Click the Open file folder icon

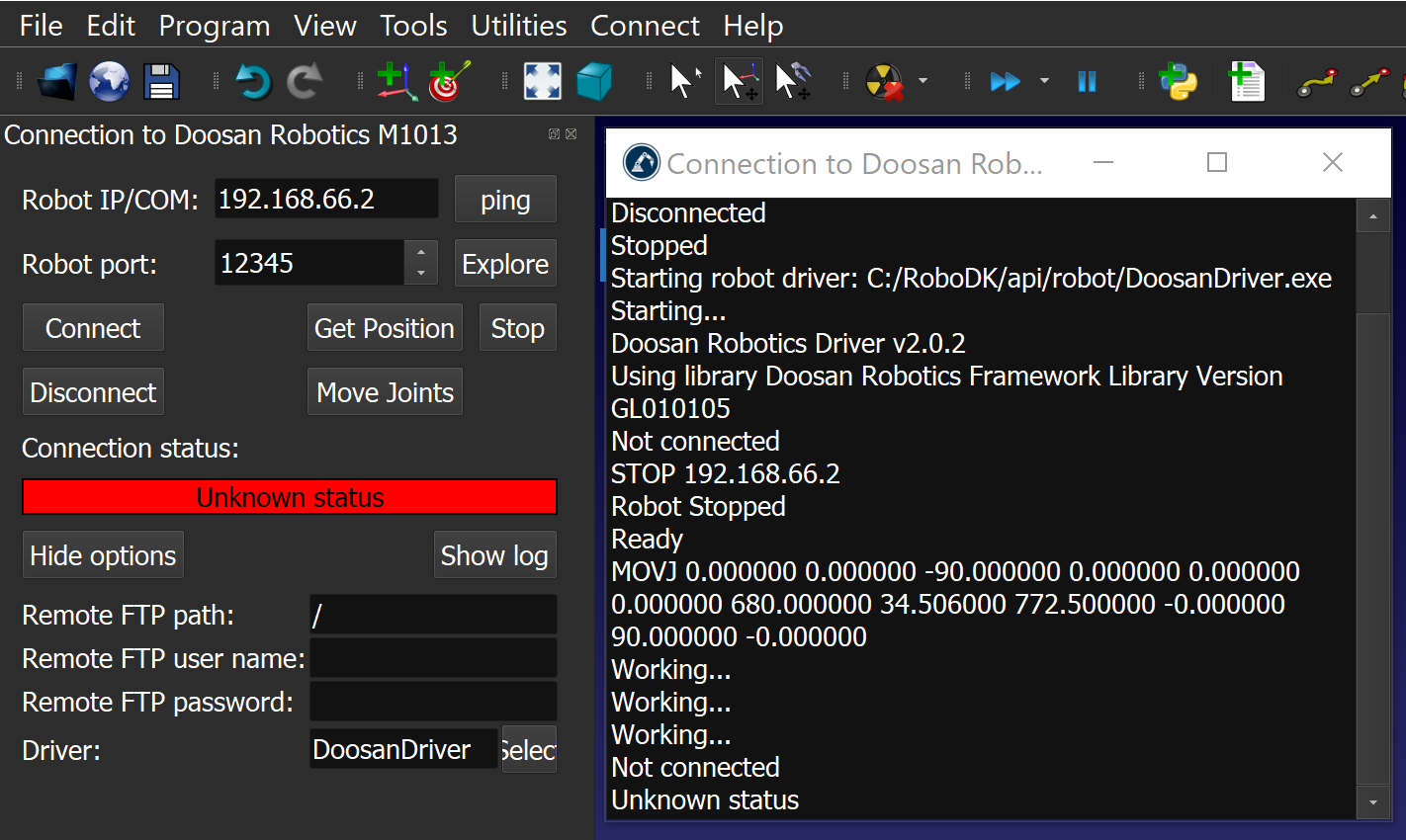click(57, 81)
